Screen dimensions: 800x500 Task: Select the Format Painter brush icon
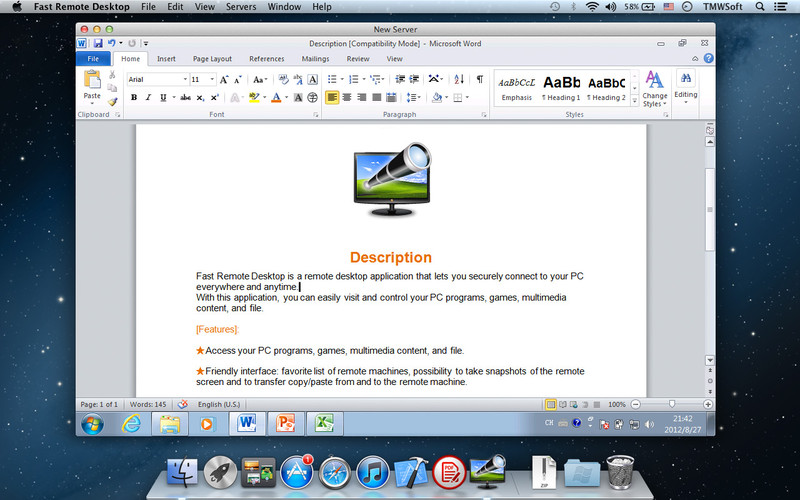[x=112, y=102]
